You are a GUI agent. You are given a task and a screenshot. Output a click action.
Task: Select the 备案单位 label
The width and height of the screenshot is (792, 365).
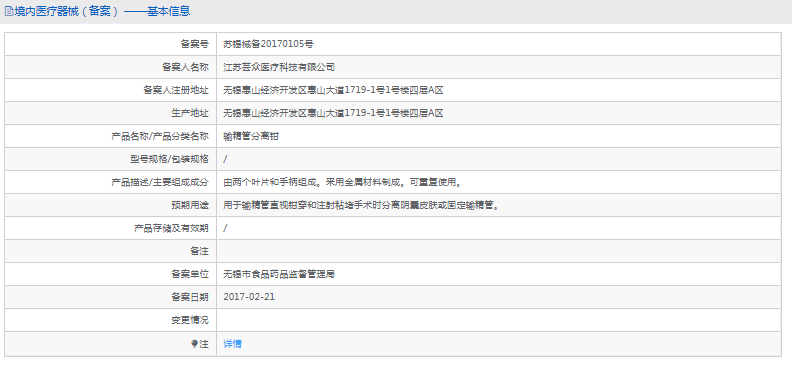[190, 275]
